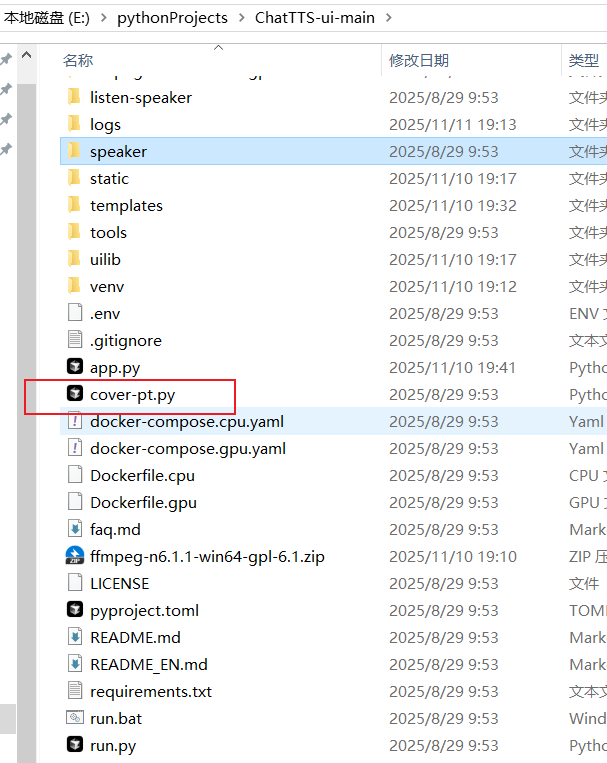Go to pythonProjects in the address bar

pyautogui.click(x=172, y=18)
